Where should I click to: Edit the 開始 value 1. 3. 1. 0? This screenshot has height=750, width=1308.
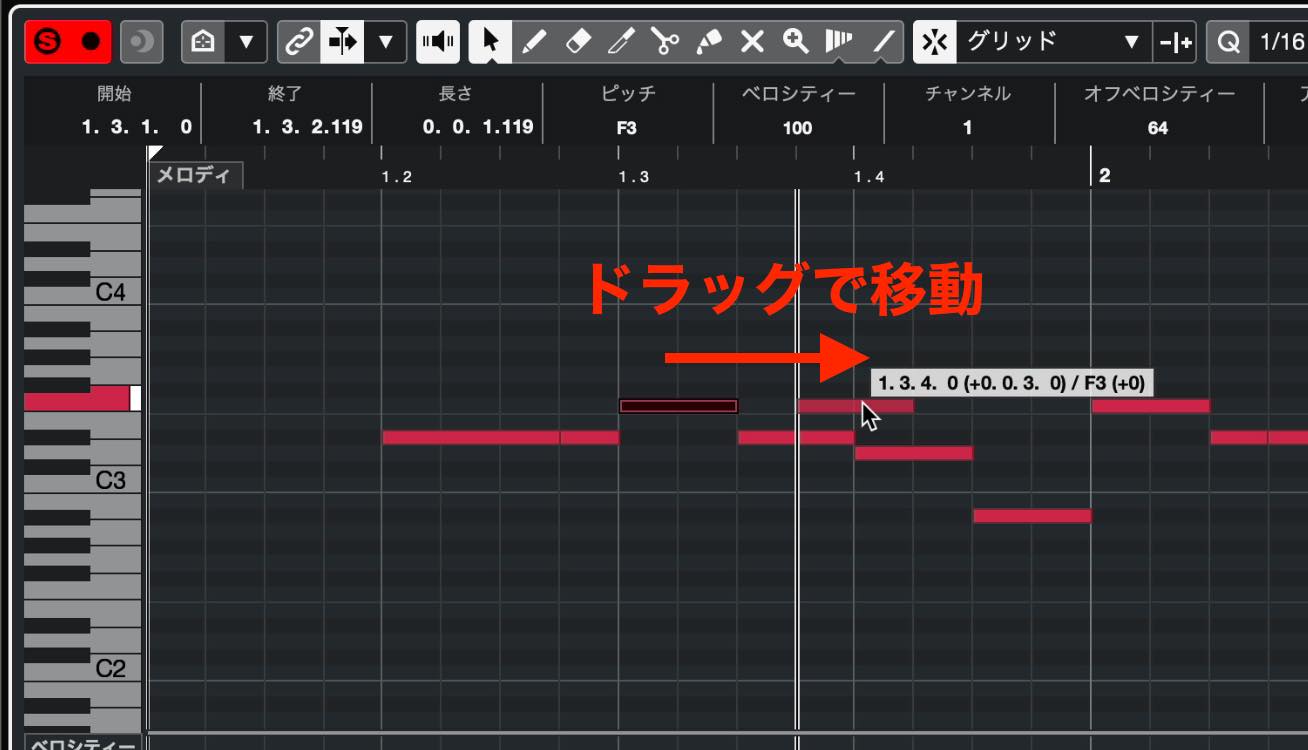(138, 127)
